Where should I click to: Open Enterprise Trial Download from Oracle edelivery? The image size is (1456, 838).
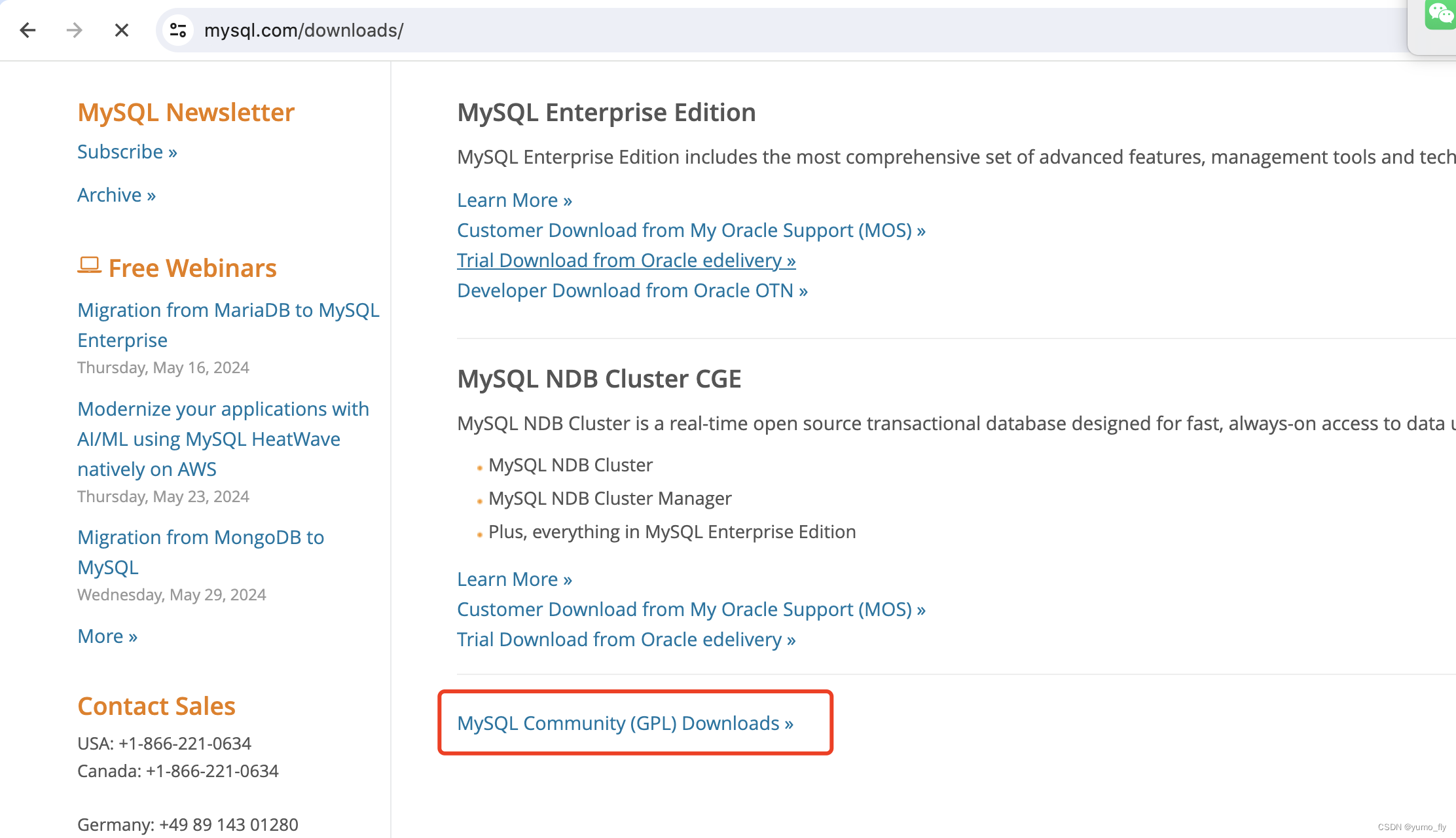coord(626,261)
